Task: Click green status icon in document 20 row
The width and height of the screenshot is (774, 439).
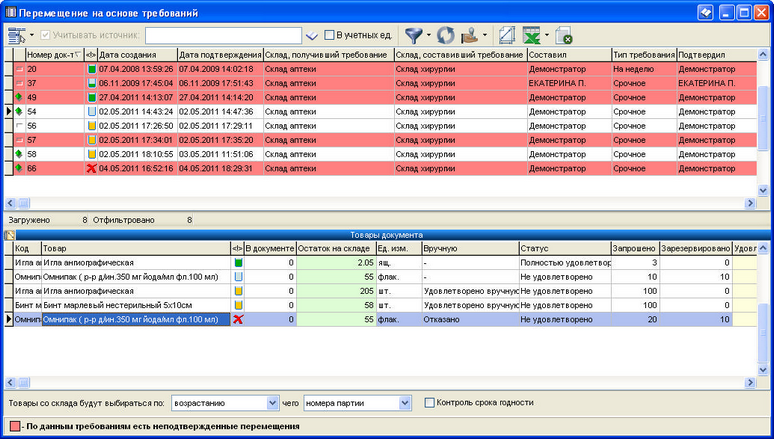Action: (91, 69)
